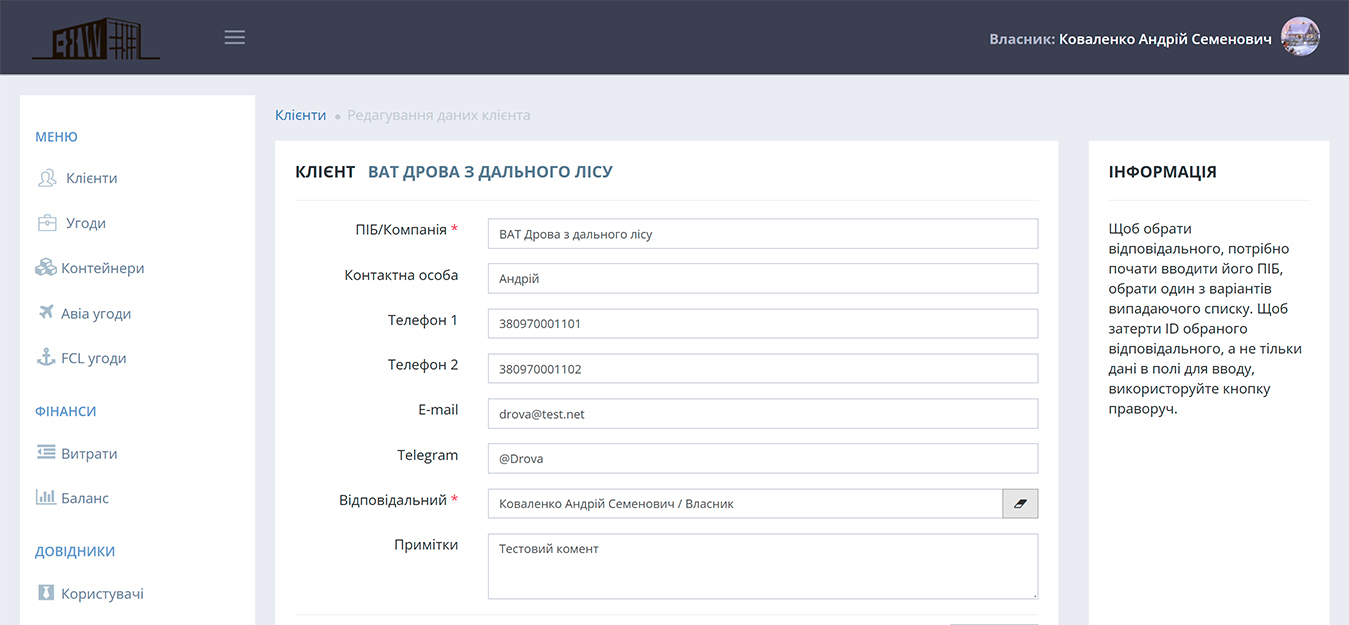This screenshot has width=1349, height=625.
Task: Open Баланс in the finance menu
Action: 87,498
